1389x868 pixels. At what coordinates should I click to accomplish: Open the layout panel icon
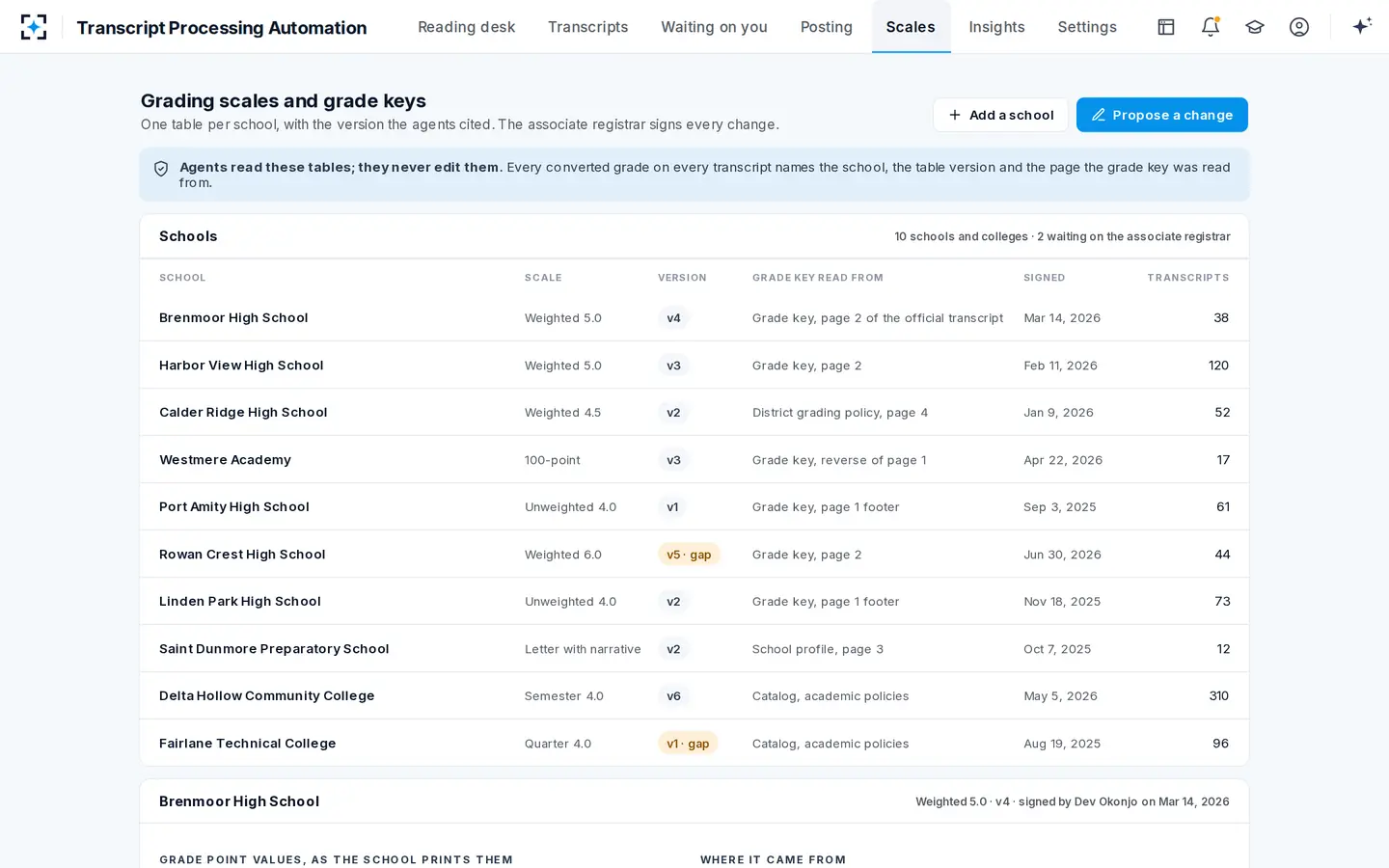pyautogui.click(x=1166, y=27)
